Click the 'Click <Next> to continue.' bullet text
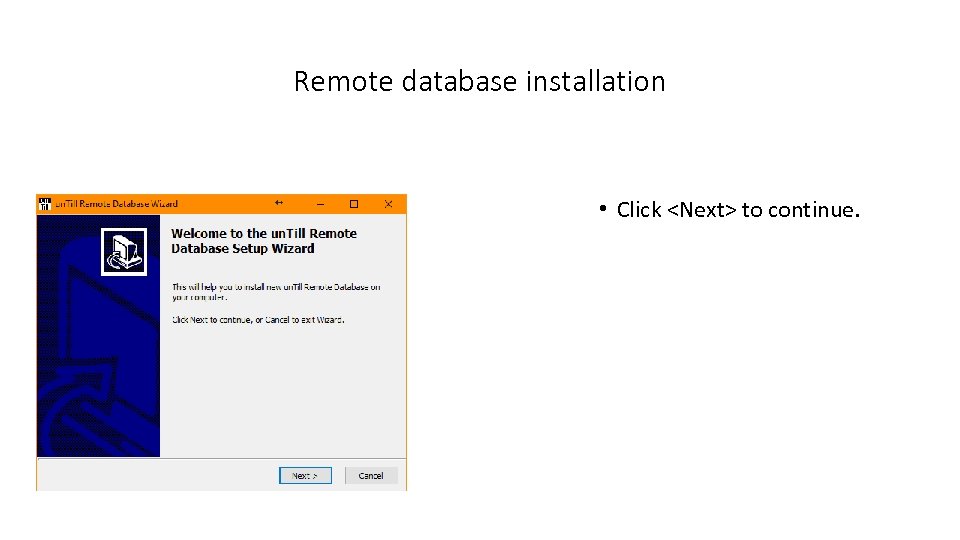 [x=738, y=210]
